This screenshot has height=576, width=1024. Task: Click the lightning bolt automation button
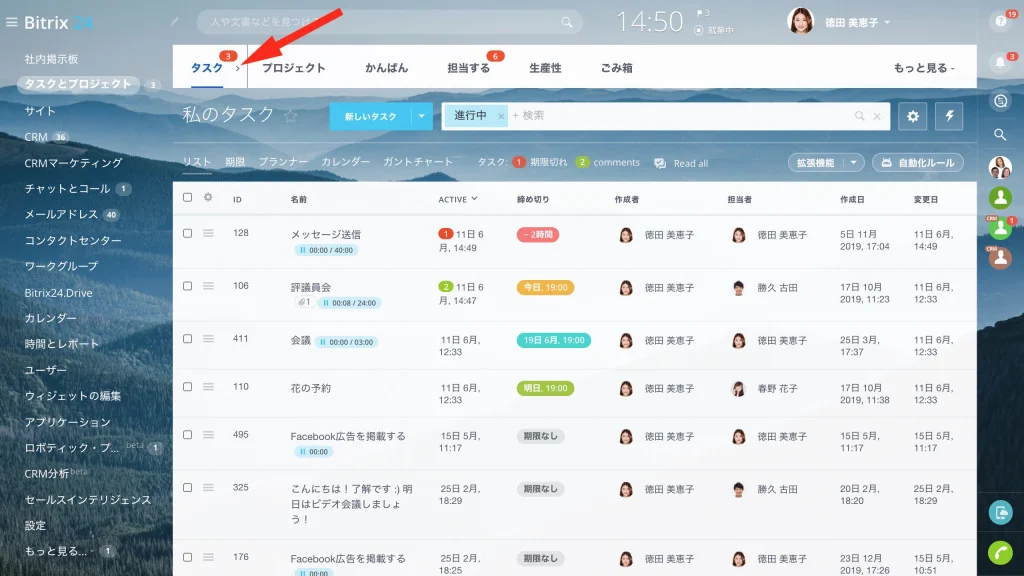(x=949, y=116)
